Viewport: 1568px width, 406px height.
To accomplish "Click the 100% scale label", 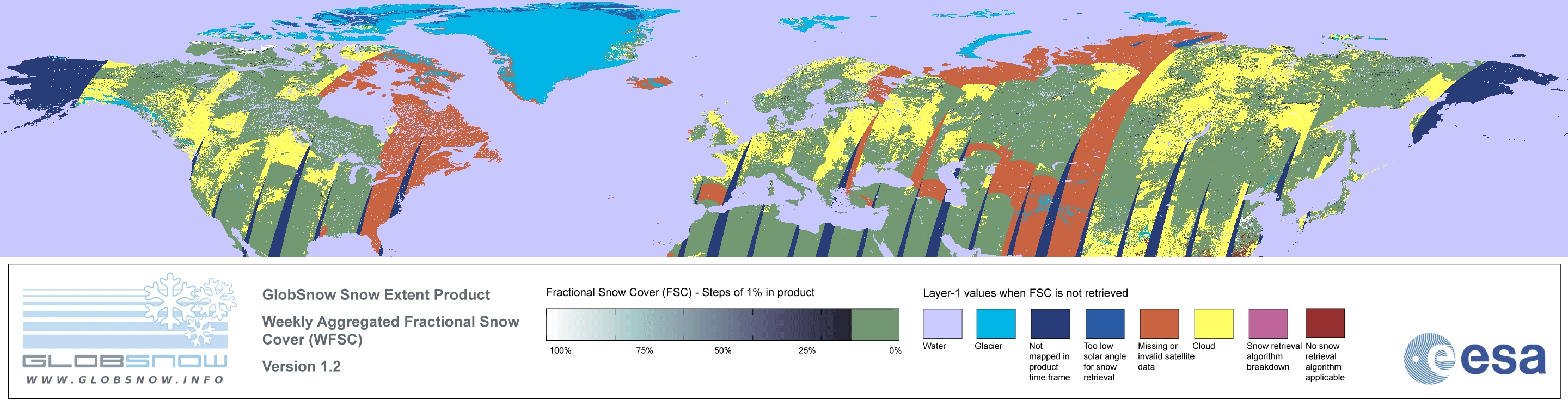I will point(560,350).
